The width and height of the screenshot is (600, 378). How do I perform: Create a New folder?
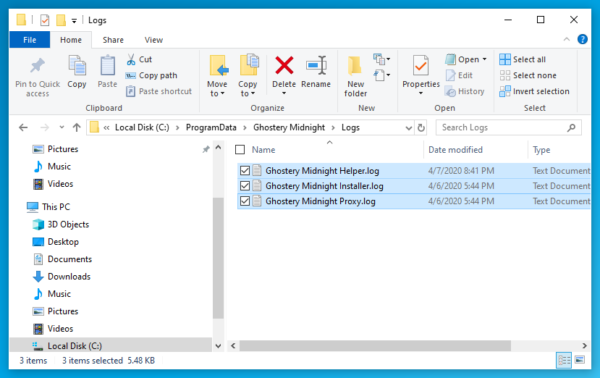pyautogui.click(x=355, y=76)
